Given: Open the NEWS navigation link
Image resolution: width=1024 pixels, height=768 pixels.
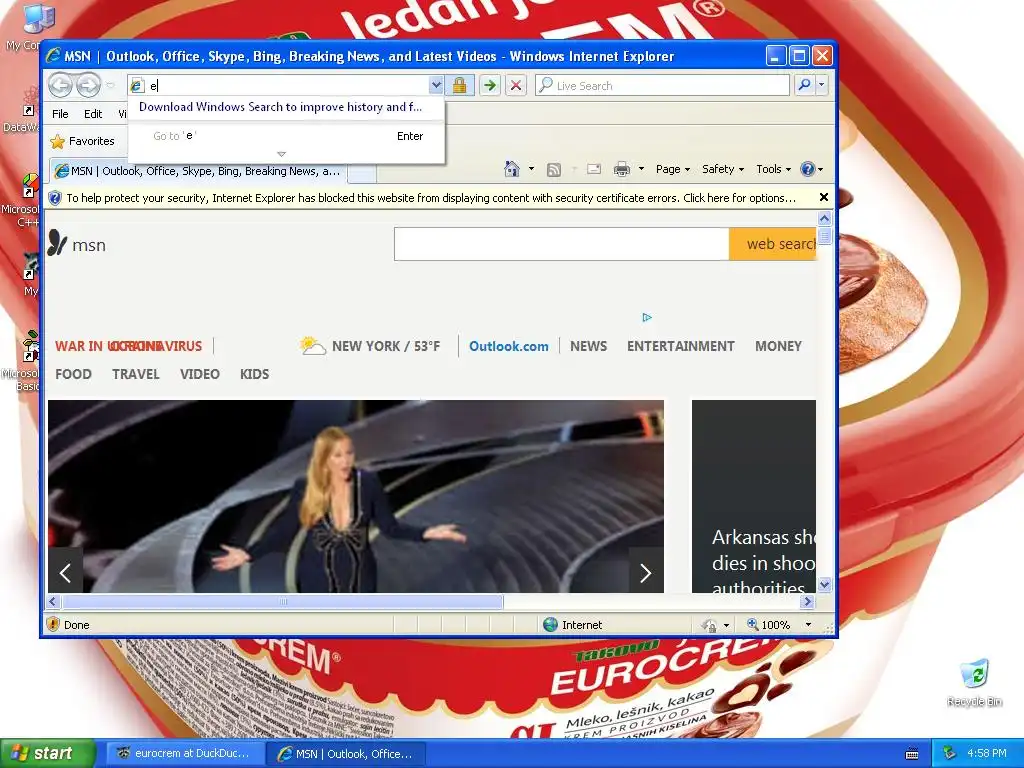Looking at the screenshot, I should click(588, 346).
